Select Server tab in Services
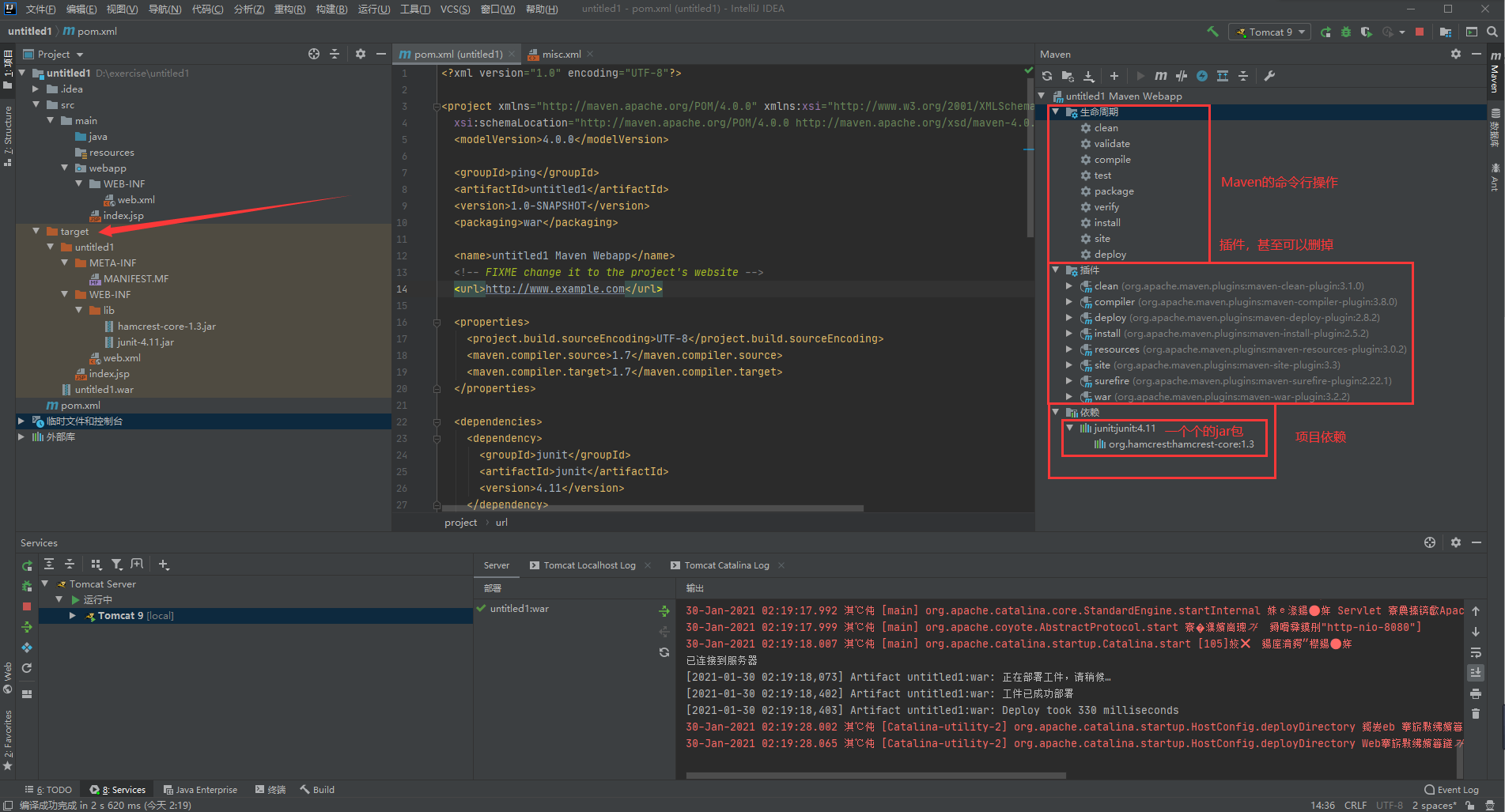Screen dimensions: 1505x812 click(x=497, y=565)
